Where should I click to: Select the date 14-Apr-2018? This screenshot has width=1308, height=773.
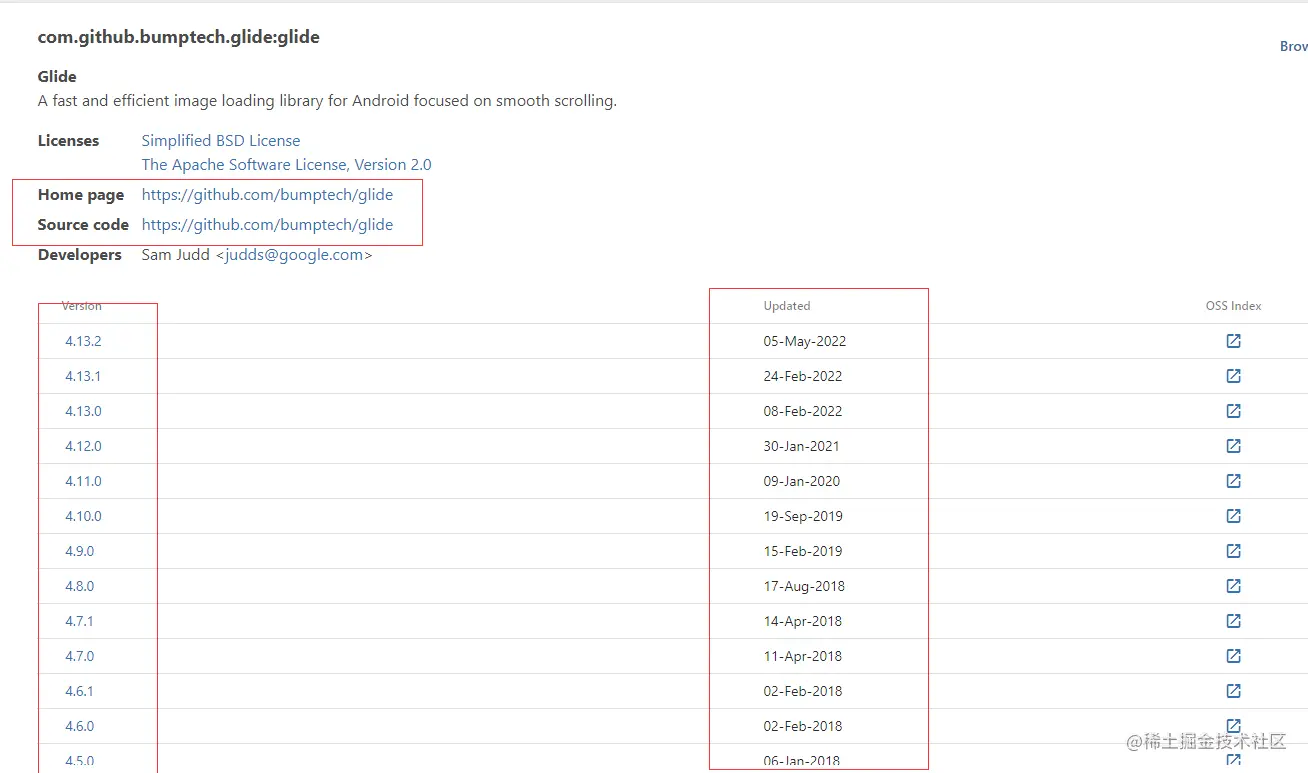(x=803, y=621)
